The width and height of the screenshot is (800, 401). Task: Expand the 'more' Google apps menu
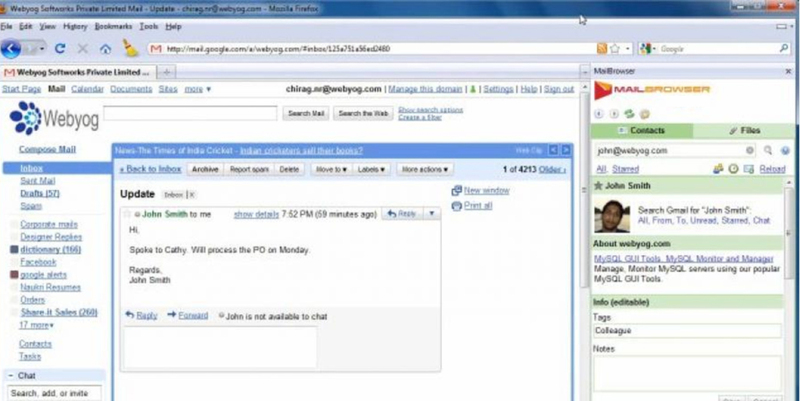click(x=197, y=89)
